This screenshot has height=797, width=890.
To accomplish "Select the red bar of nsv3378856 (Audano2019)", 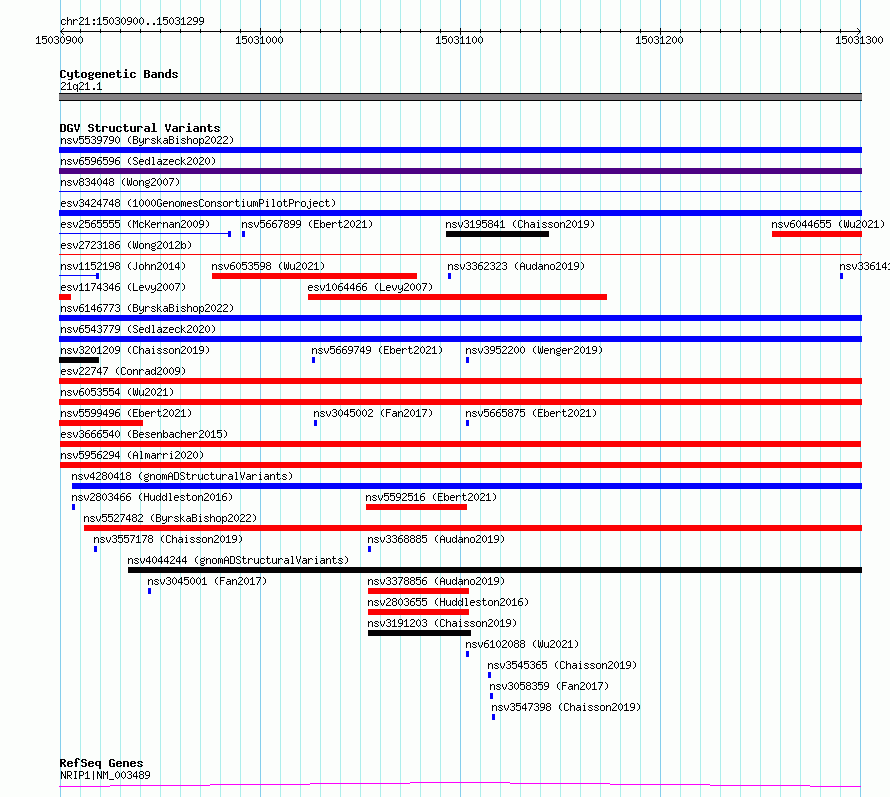I will 418,591.
